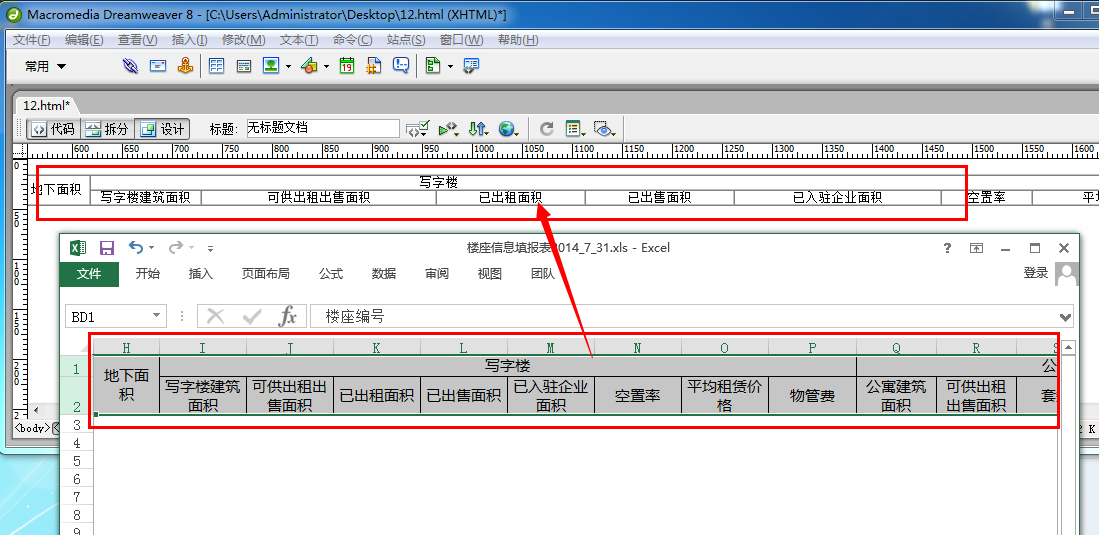The width and height of the screenshot is (1099, 535).
Task: Click the Undo arrow in Excel
Action: point(136,247)
